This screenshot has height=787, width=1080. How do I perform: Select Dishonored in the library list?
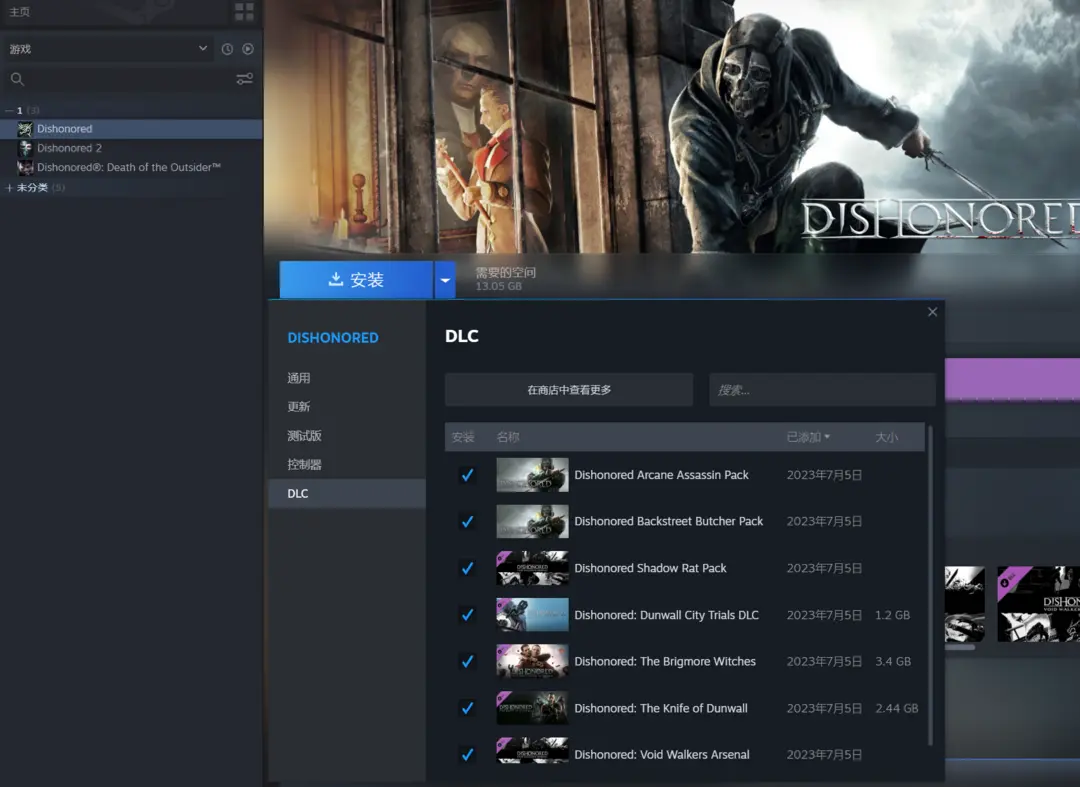pyautogui.click(x=131, y=129)
